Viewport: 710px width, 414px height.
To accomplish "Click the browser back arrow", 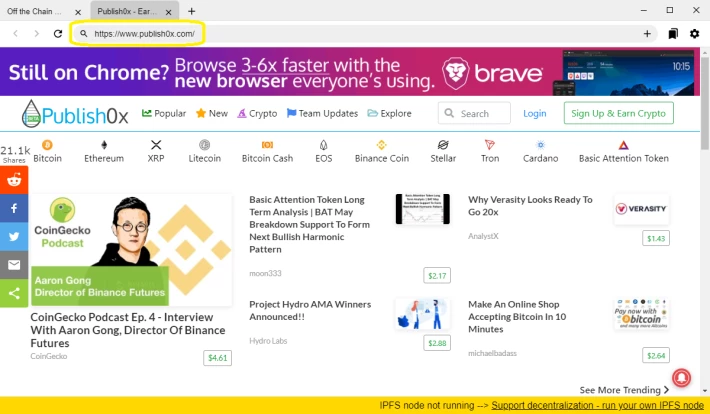I will 16,34.
